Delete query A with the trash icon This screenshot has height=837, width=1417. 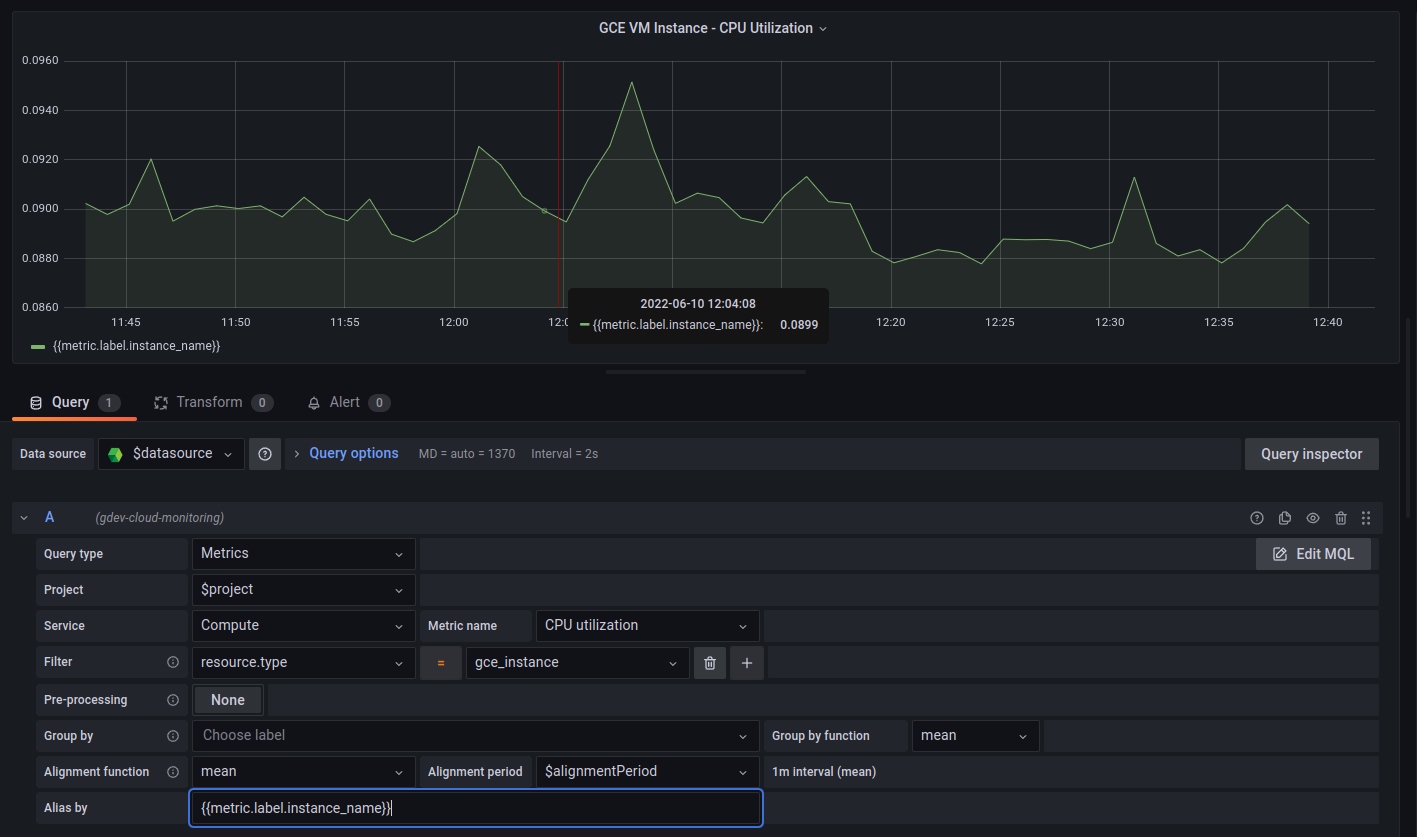pos(1341,518)
